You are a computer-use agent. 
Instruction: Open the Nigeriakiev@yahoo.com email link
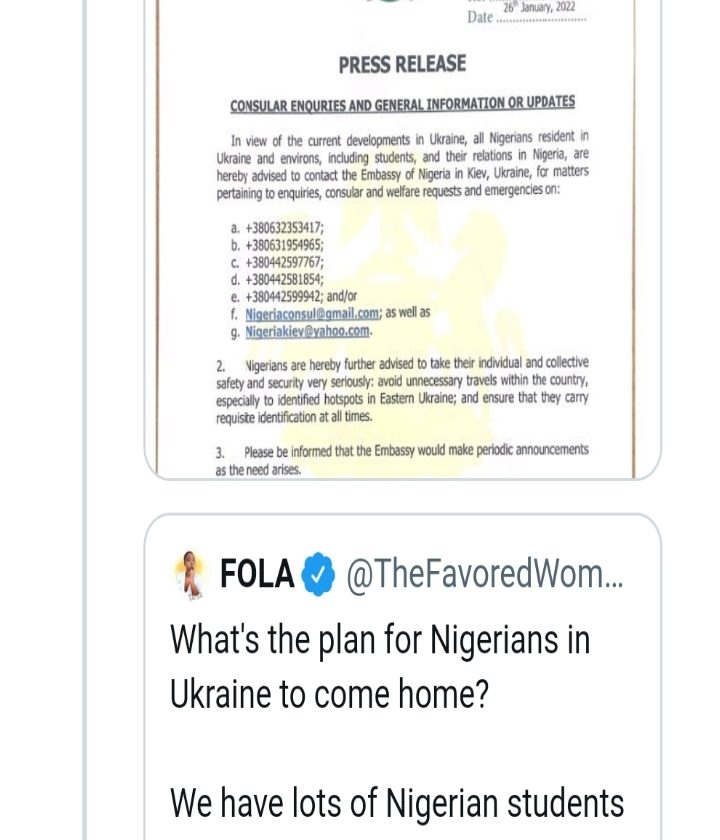point(308,331)
